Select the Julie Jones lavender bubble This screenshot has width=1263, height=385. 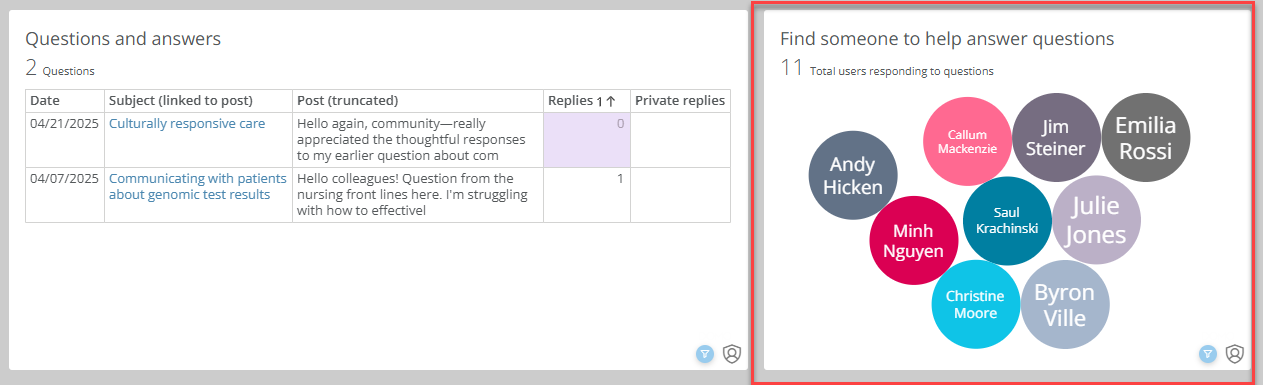[1096, 220]
